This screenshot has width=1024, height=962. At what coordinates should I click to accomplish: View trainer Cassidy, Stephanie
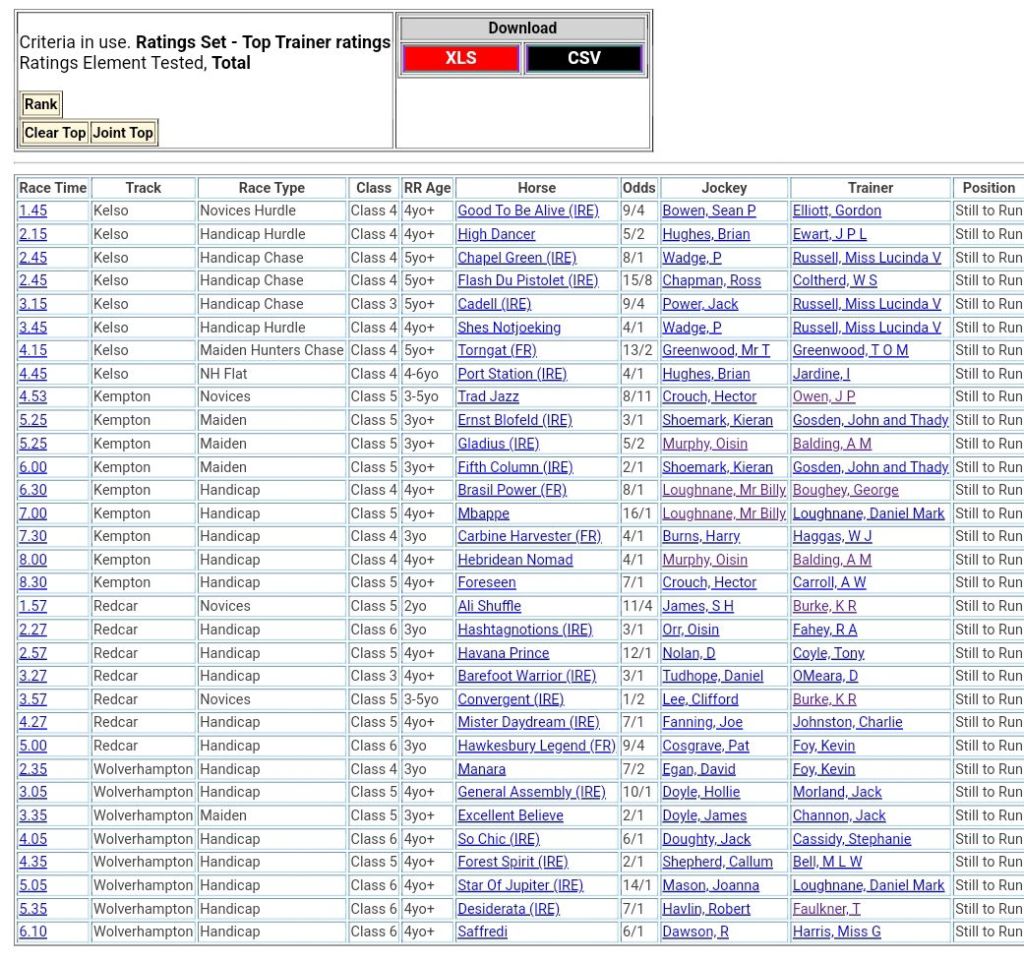point(851,839)
